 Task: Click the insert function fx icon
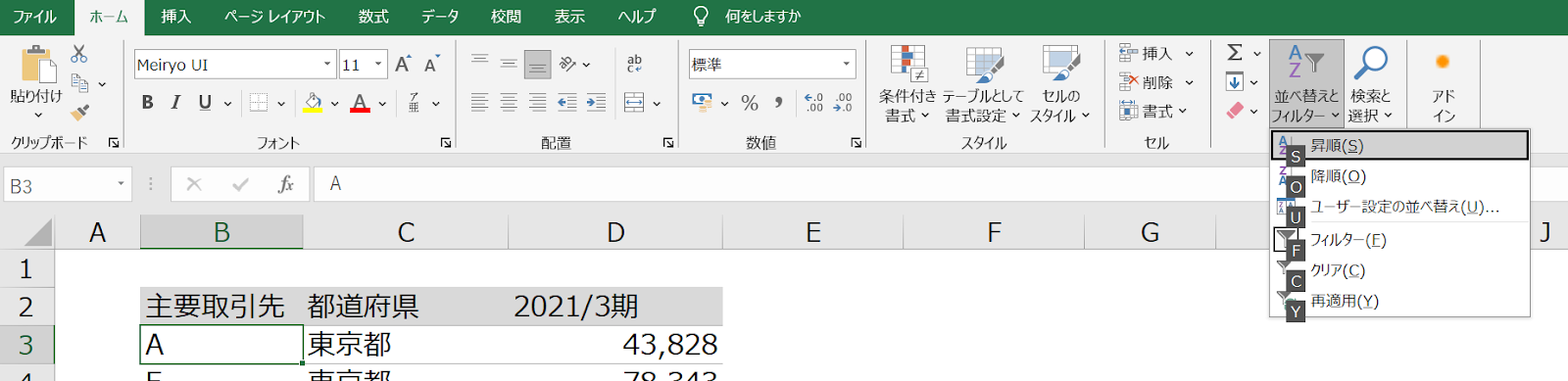point(286,184)
